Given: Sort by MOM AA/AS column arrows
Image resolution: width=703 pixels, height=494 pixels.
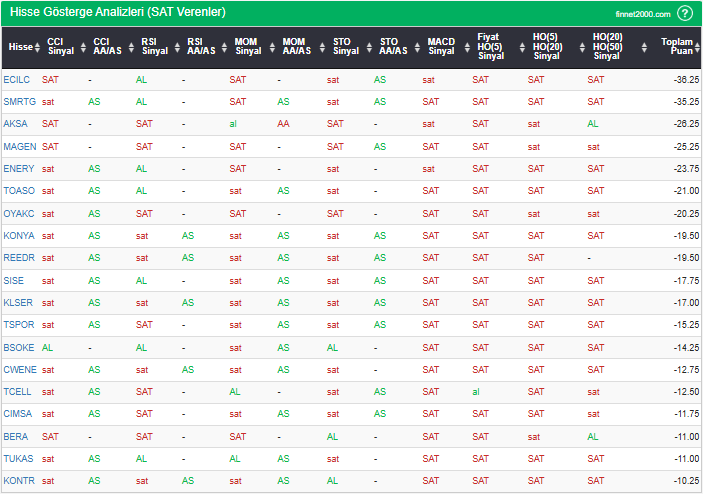Looking at the screenshot, I should [322, 47].
